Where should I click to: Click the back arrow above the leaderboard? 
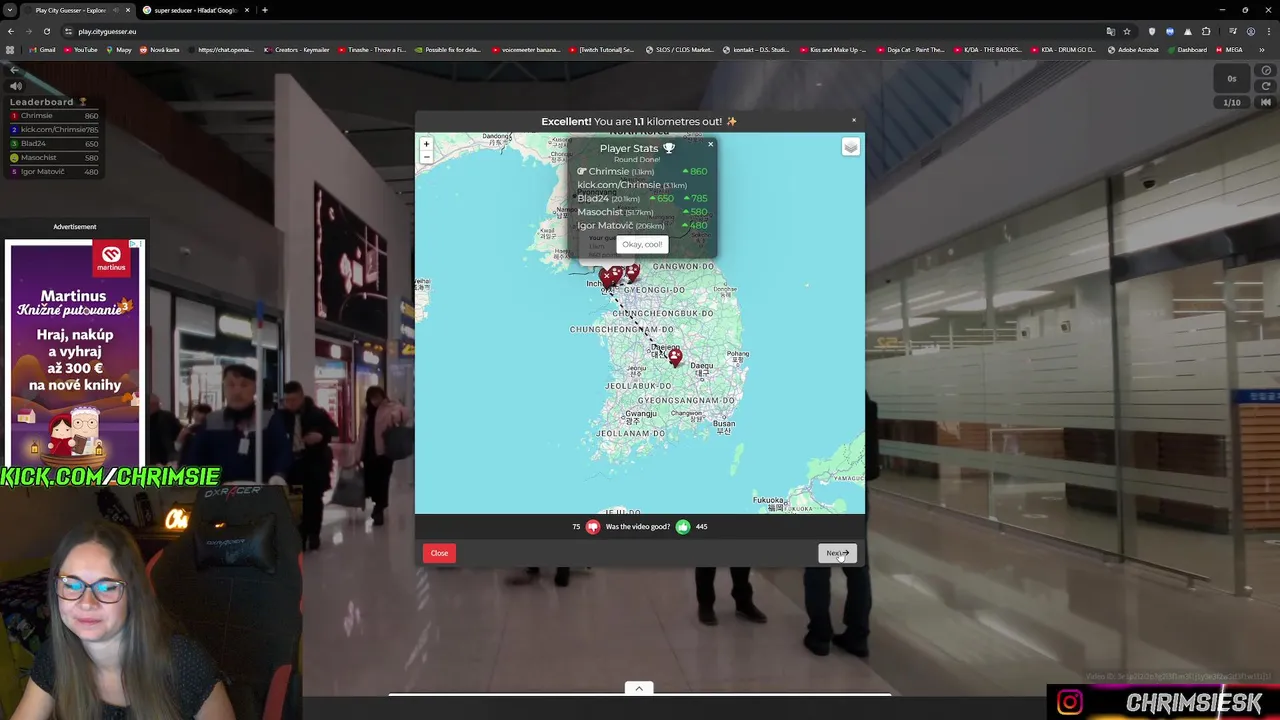[x=14, y=70]
